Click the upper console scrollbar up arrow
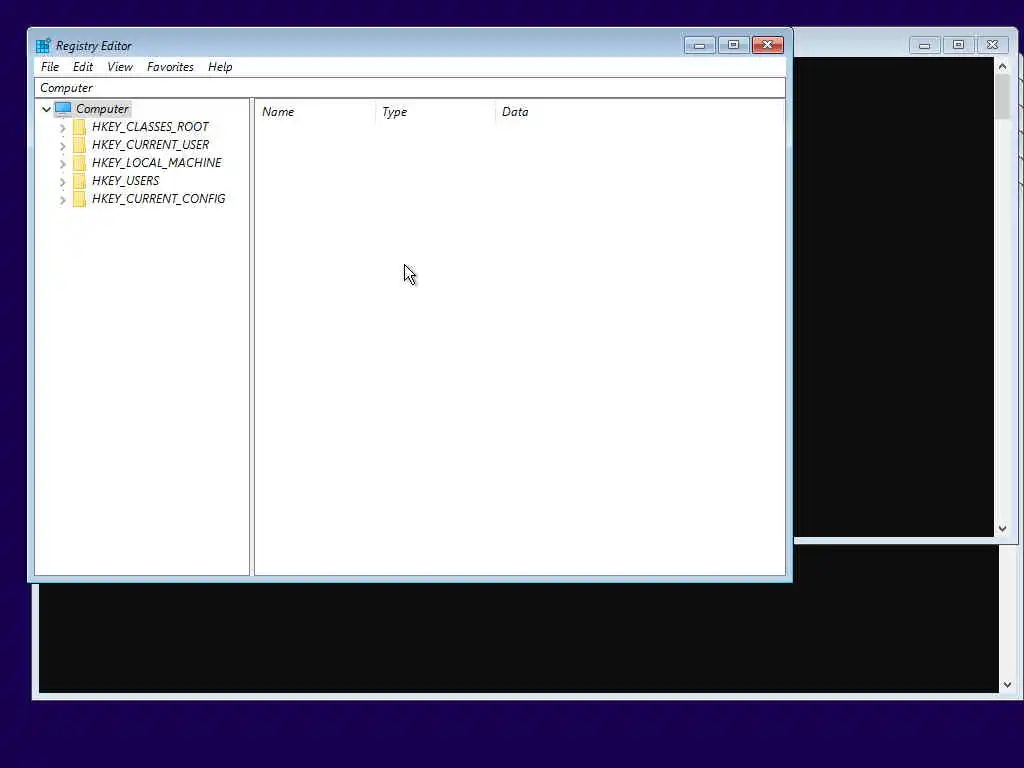 1002,66
